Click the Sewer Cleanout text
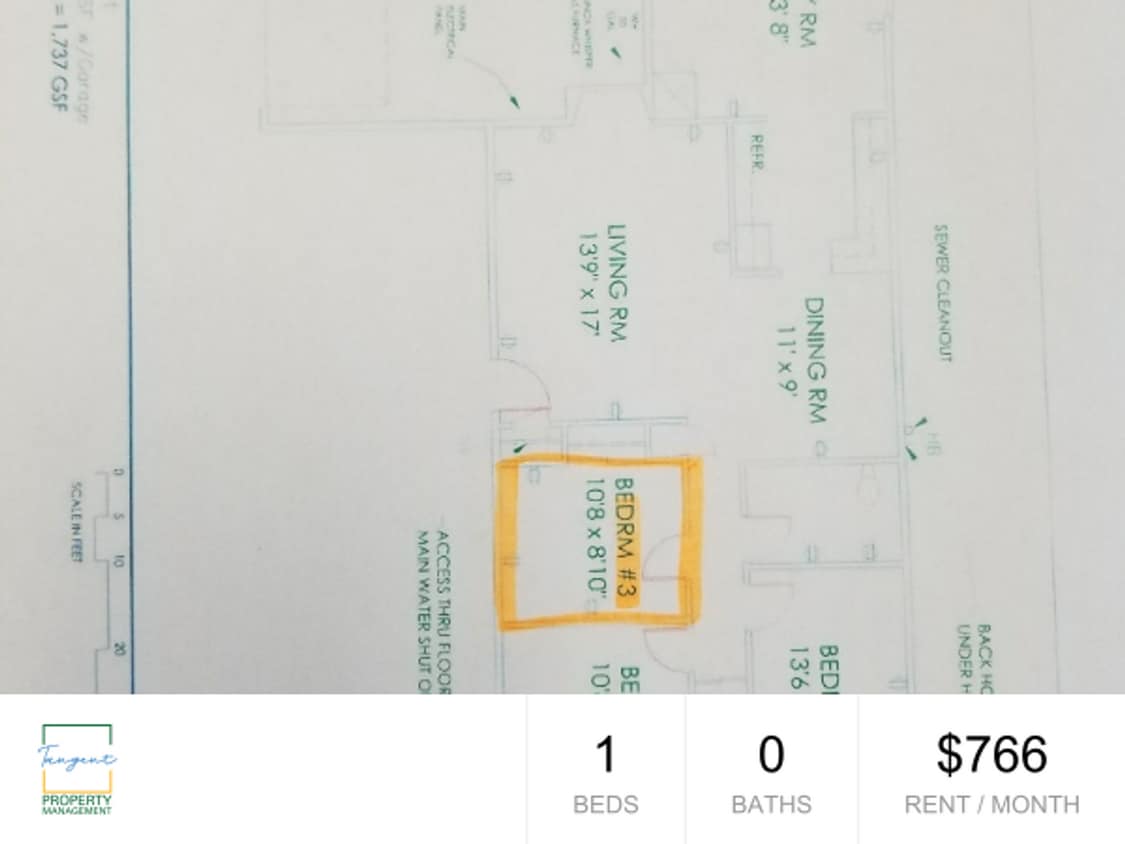 [x=942, y=293]
